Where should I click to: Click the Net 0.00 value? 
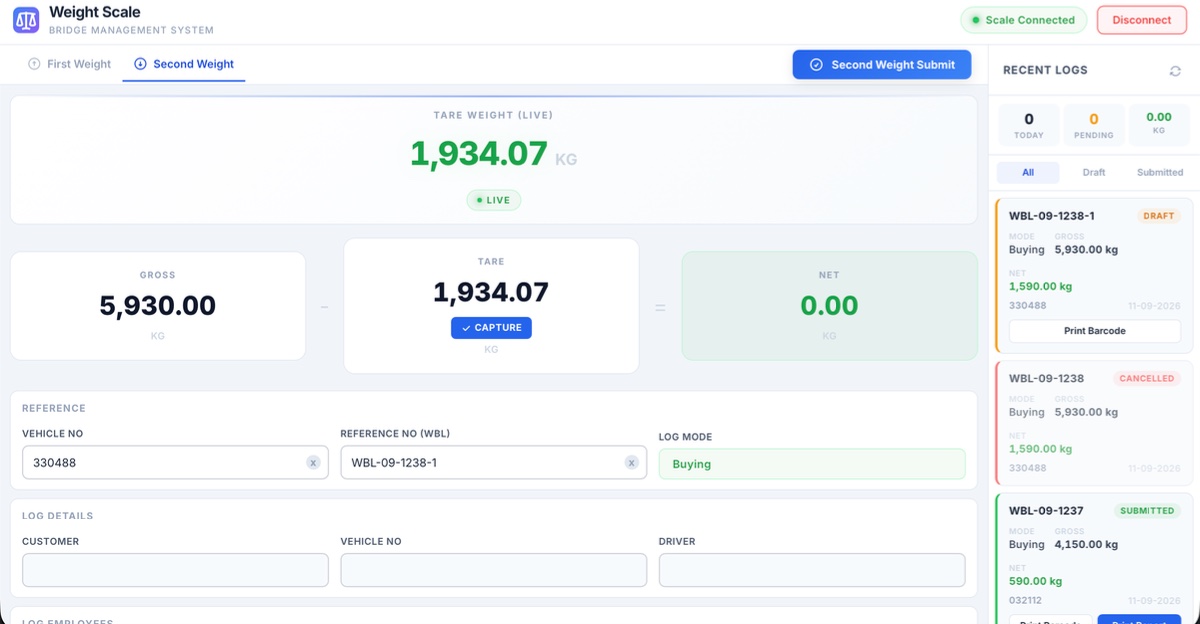point(829,305)
